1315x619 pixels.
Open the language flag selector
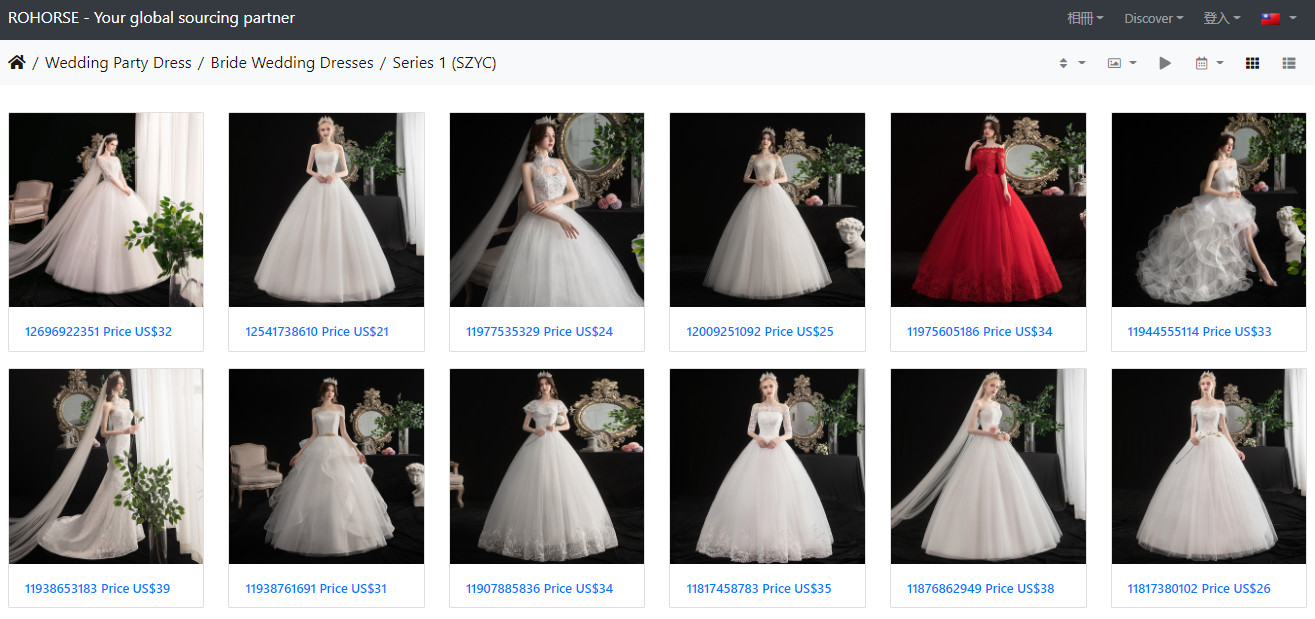1278,18
